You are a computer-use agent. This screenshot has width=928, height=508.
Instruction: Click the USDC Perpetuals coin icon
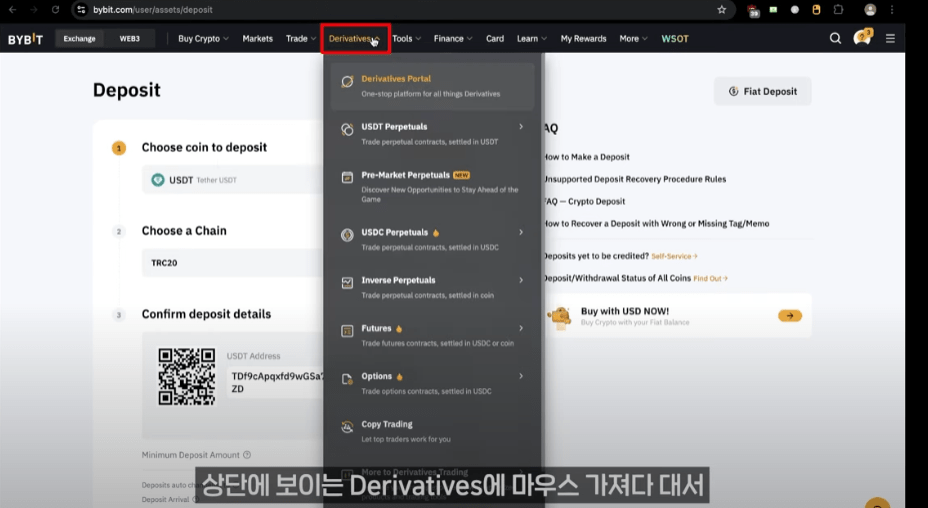click(x=347, y=235)
